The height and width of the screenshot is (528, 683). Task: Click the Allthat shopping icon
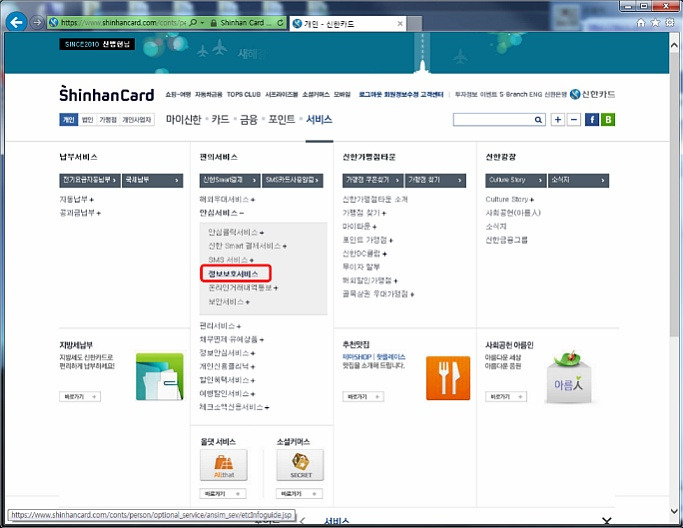[223, 465]
